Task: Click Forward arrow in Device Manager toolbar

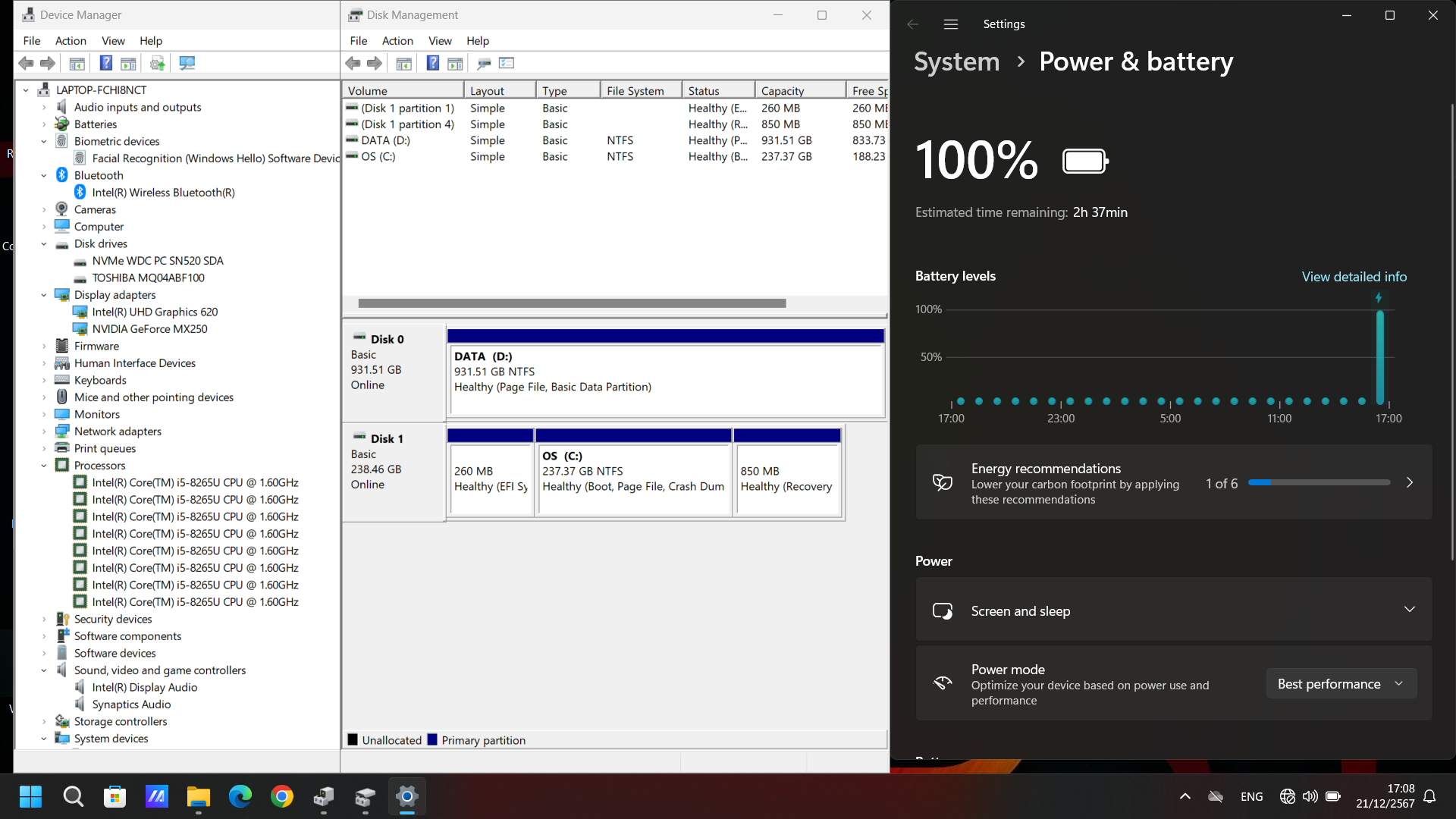Action: pyautogui.click(x=48, y=64)
